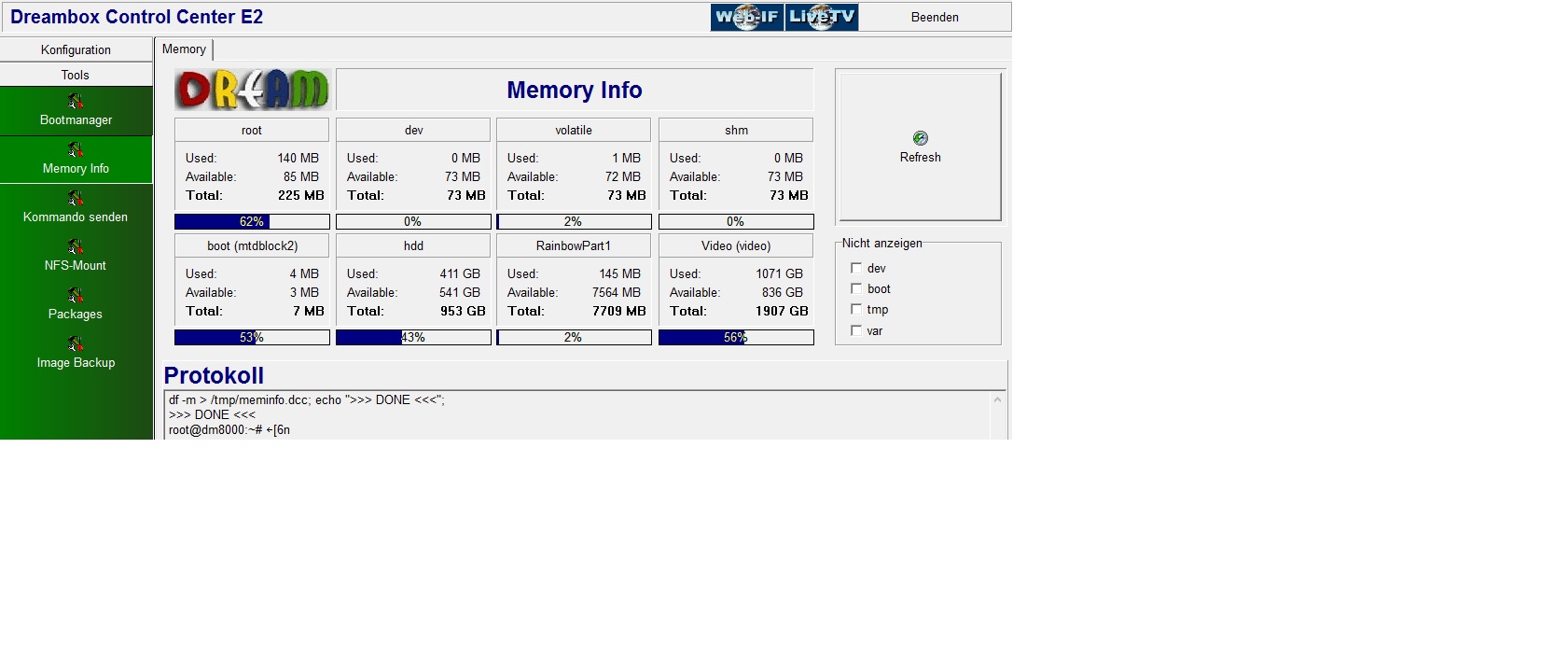
Task: Click the root used value 140 MB
Action: click(298, 158)
